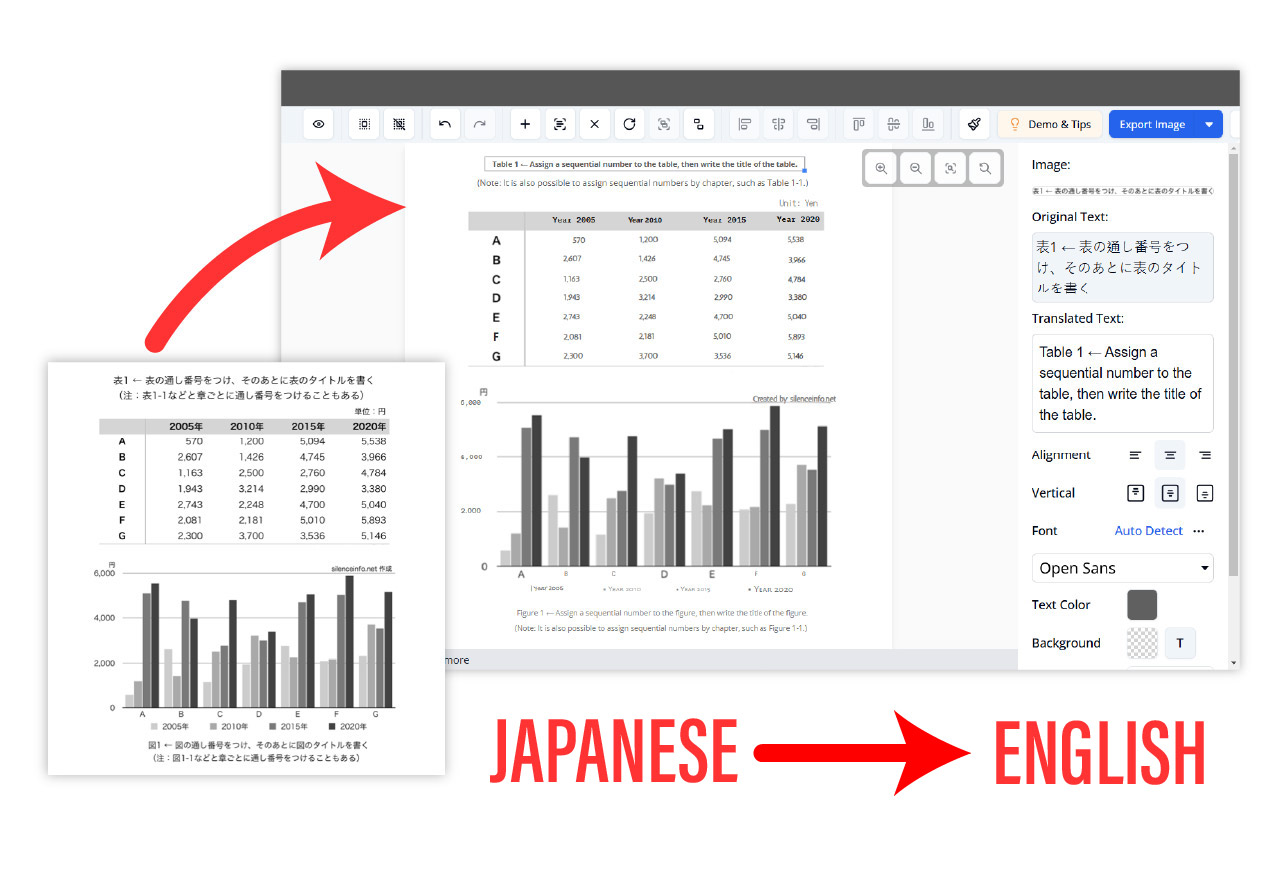Image resolution: width=1280 pixels, height=880 pixels.
Task: Open the Text Color swatch
Action: (1142, 604)
